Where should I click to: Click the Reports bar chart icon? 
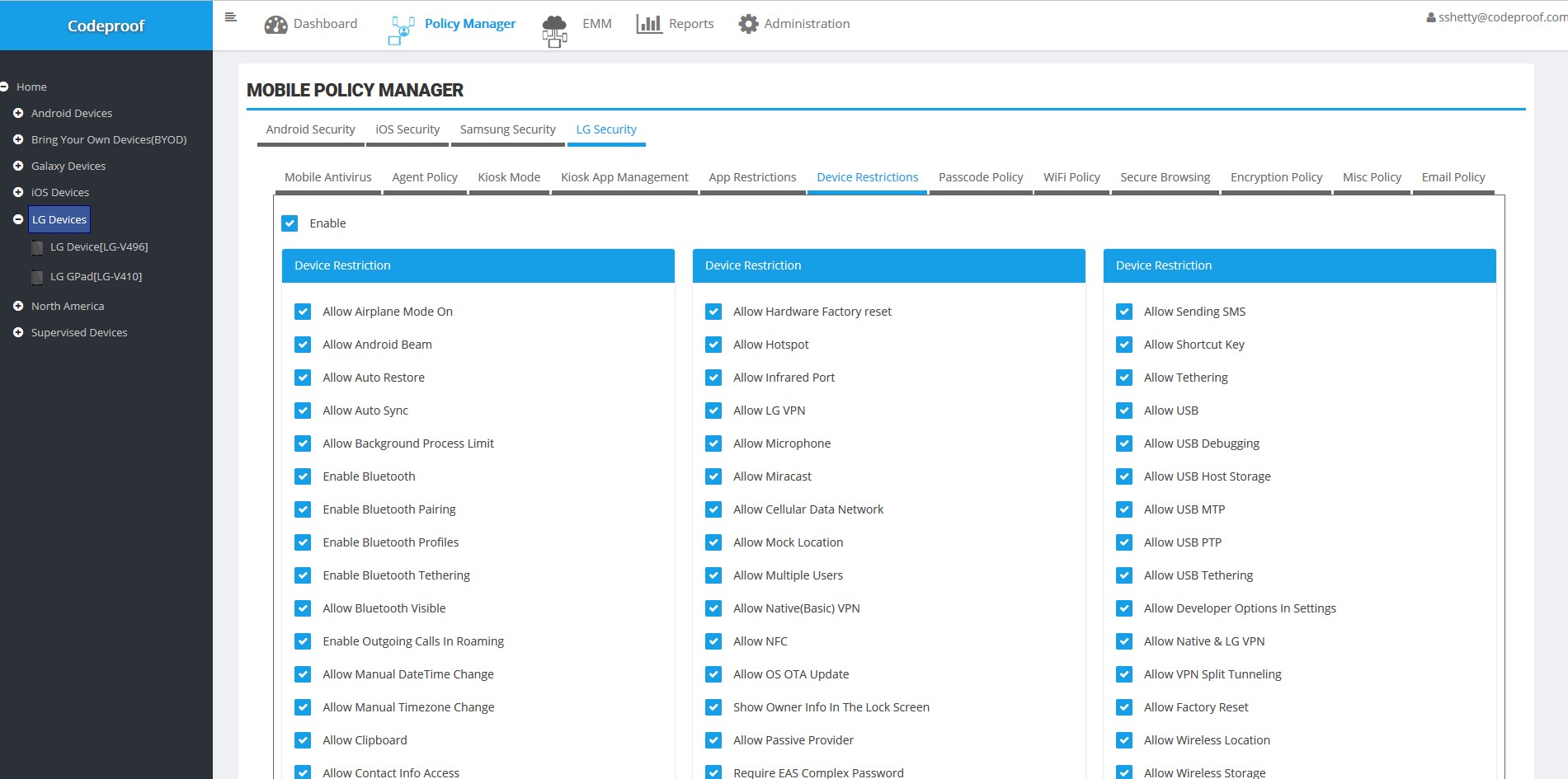pyautogui.click(x=649, y=24)
